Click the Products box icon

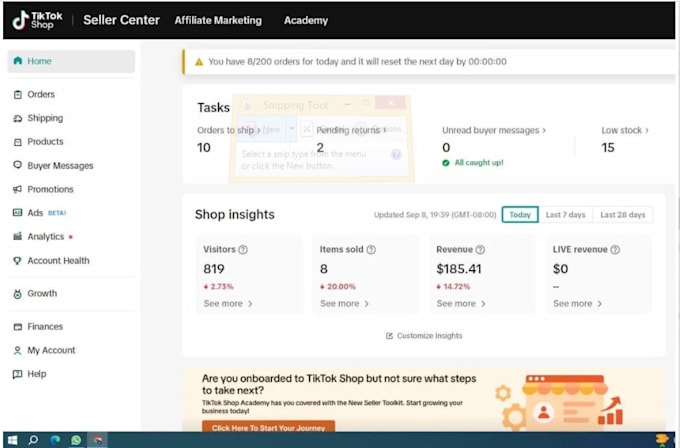coord(17,142)
